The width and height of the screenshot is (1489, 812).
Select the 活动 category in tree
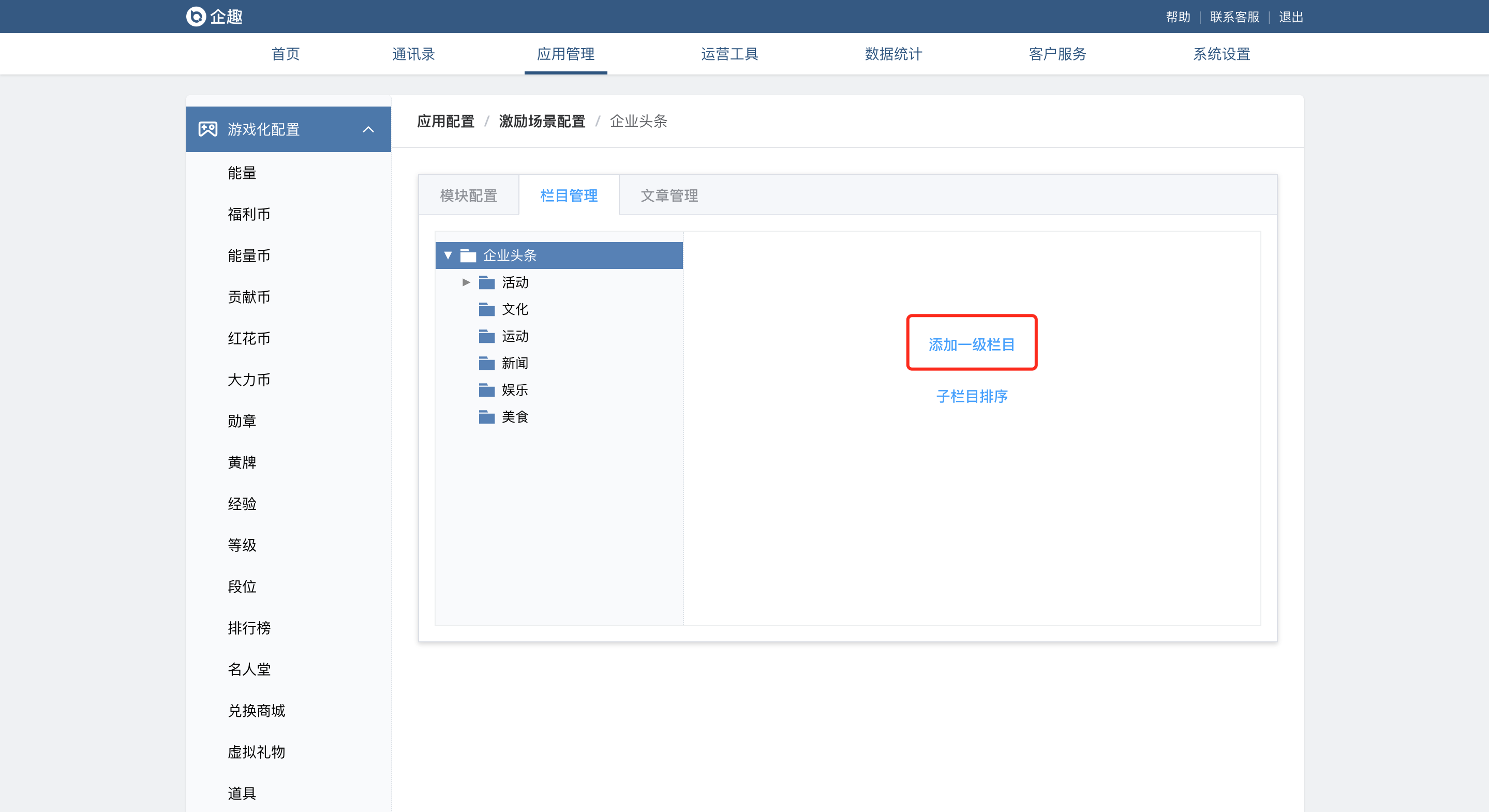[515, 282]
